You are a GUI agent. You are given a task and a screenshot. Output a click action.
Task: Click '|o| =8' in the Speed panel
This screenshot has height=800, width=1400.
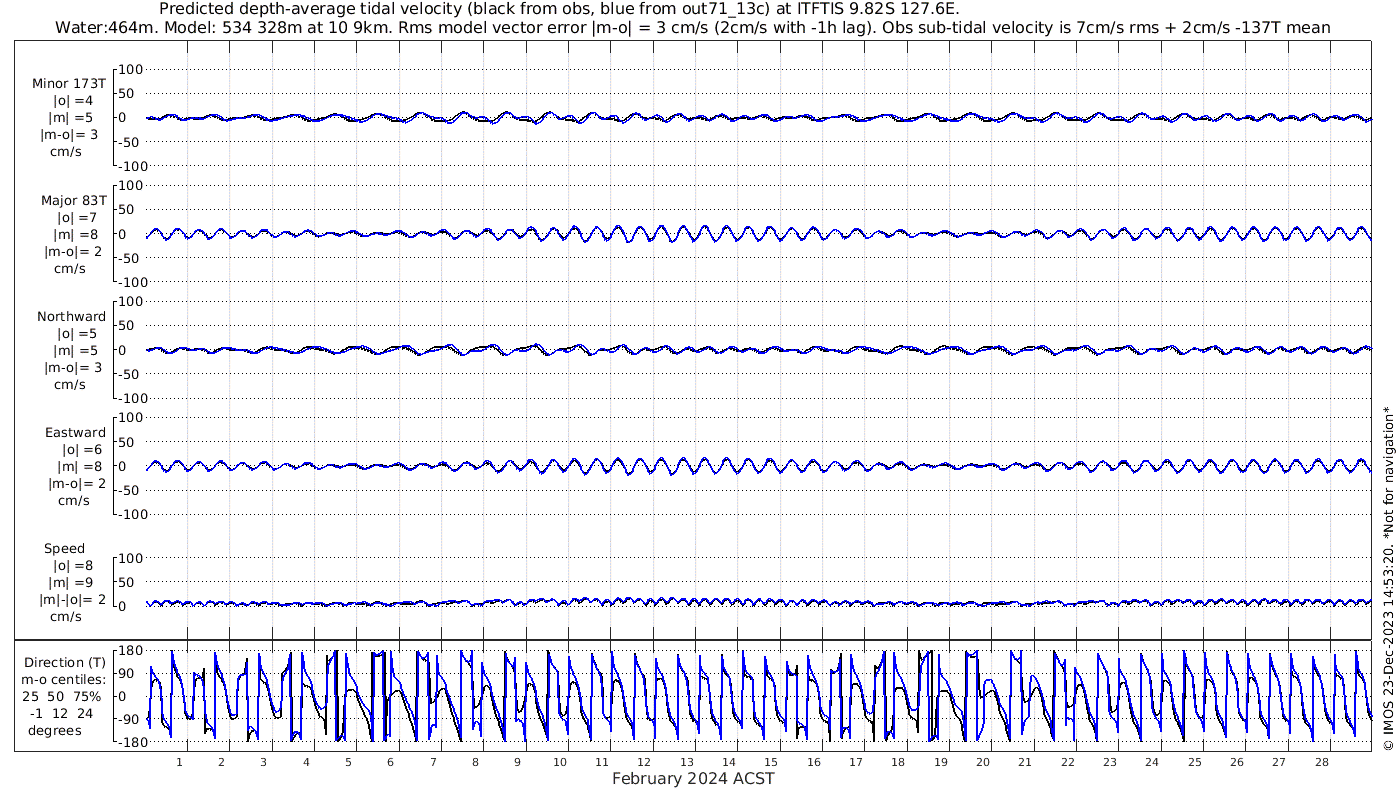coord(73,565)
